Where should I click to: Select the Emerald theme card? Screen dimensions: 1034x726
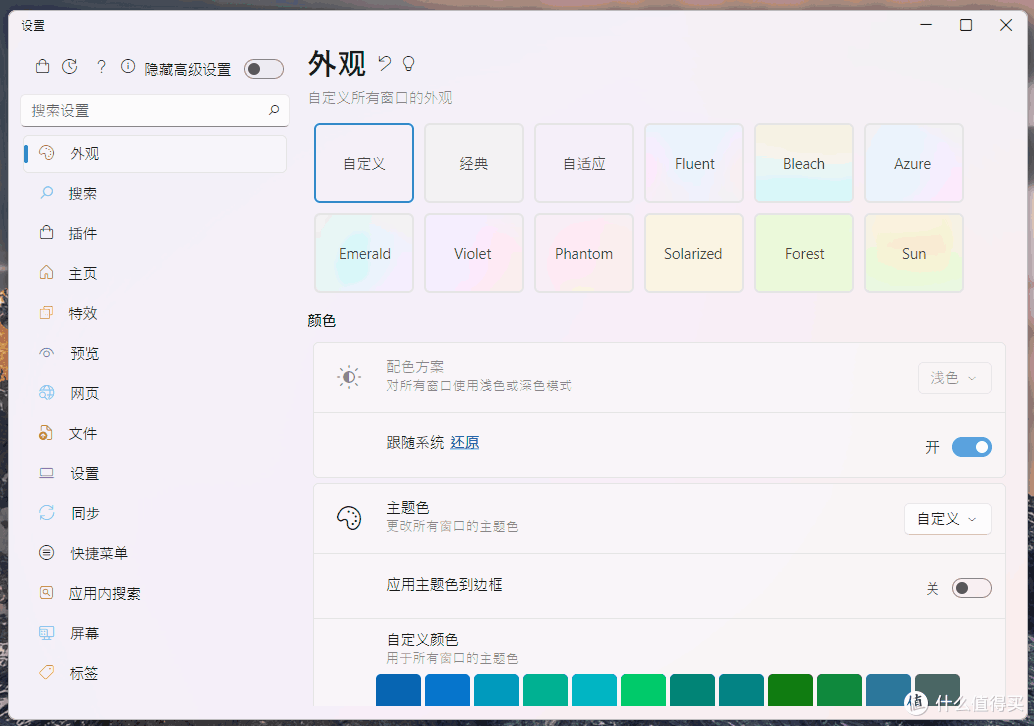coord(364,253)
